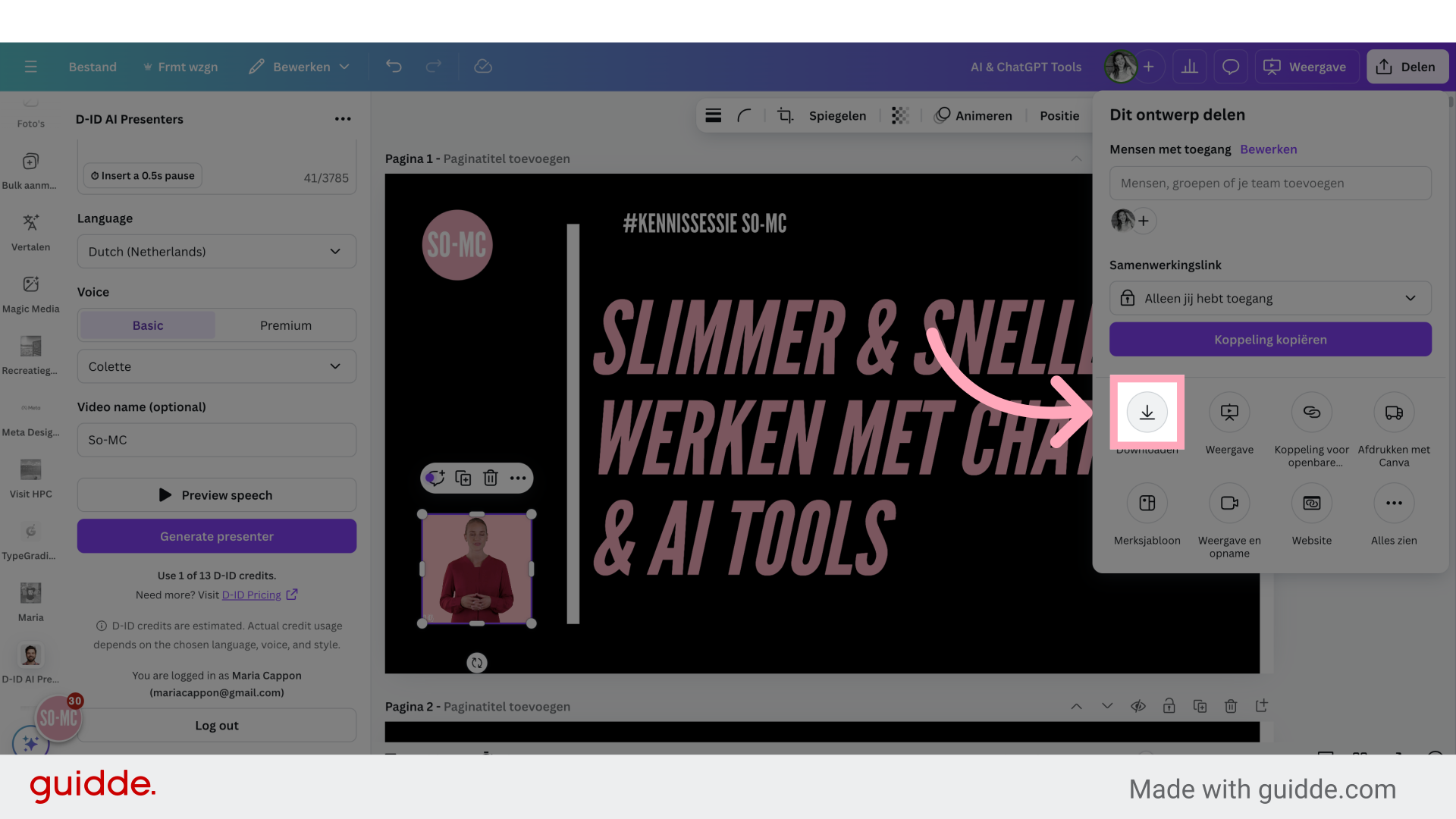Click the plus icon beside header avatar
The width and height of the screenshot is (1456, 819).
(1149, 67)
